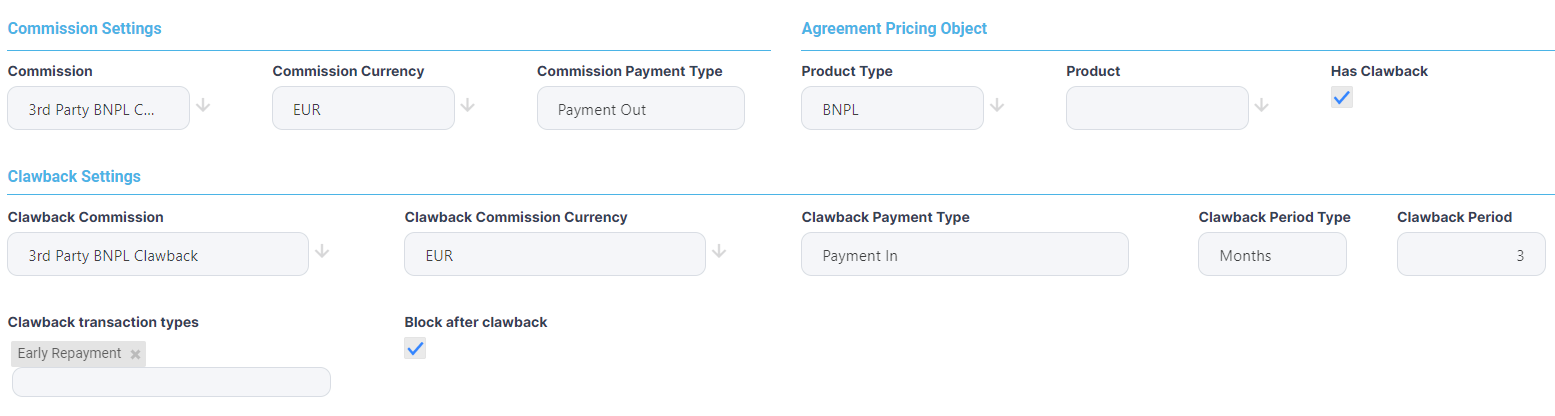Click the arrow beside Clawback Commission Currency
The width and height of the screenshot is (1555, 416).
[719, 252]
